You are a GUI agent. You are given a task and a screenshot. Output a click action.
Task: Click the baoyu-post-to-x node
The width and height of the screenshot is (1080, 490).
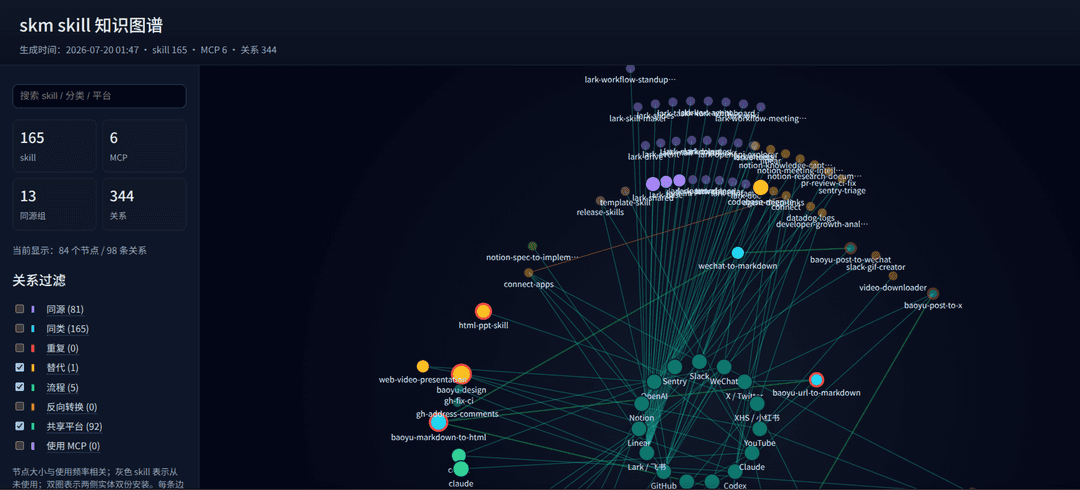click(933, 294)
